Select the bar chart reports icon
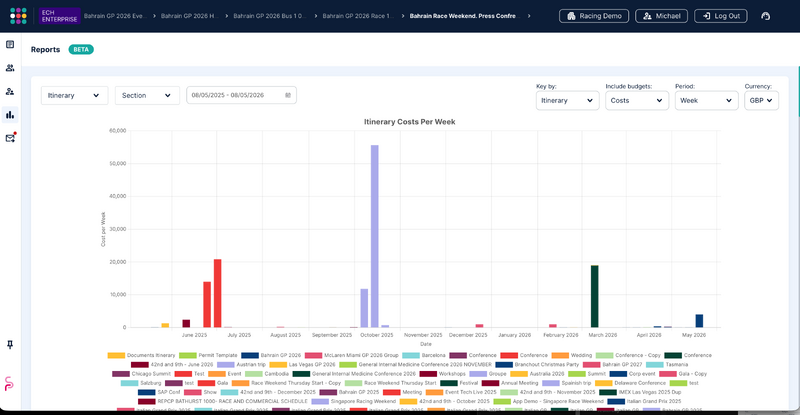800x415 pixels. click(10, 115)
